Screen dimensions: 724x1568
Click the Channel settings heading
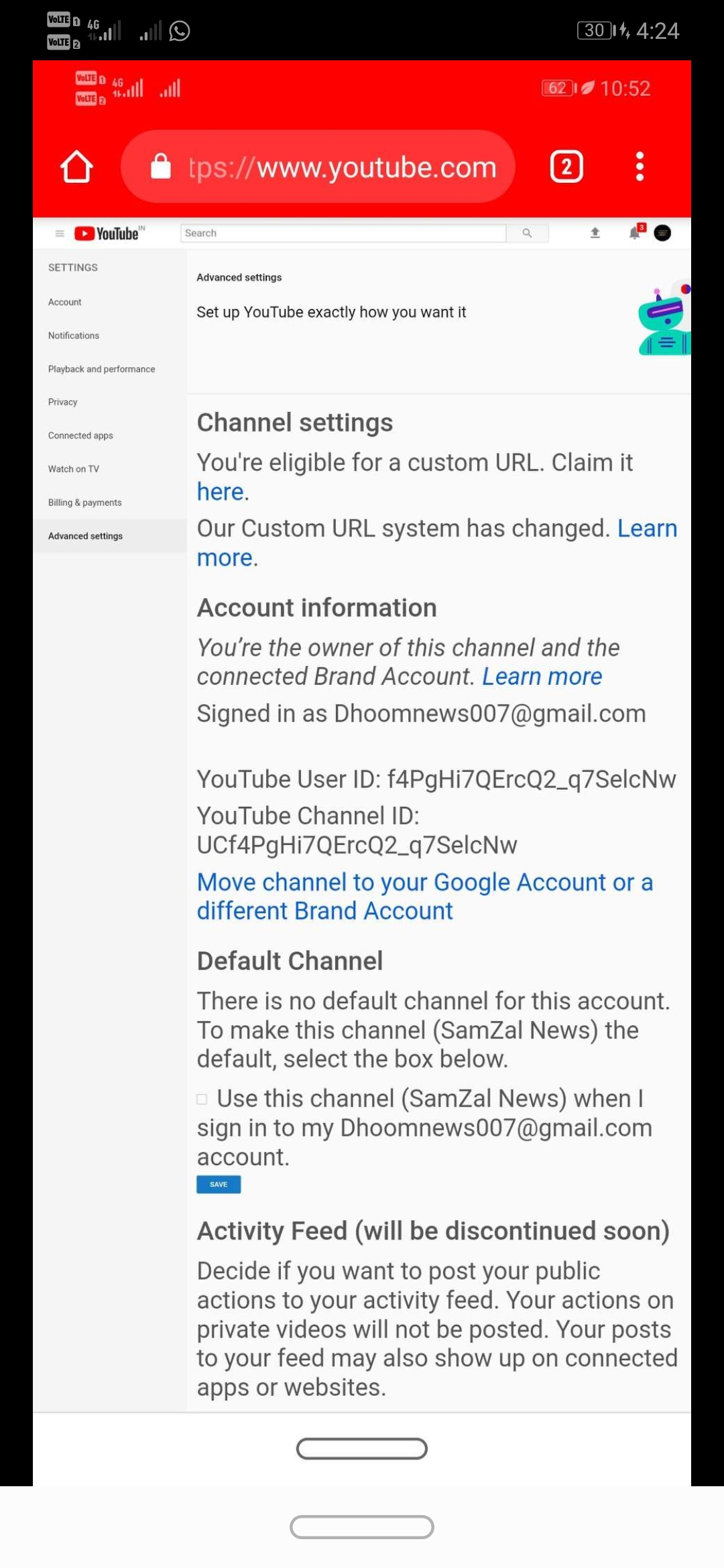(x=295, y=423)
